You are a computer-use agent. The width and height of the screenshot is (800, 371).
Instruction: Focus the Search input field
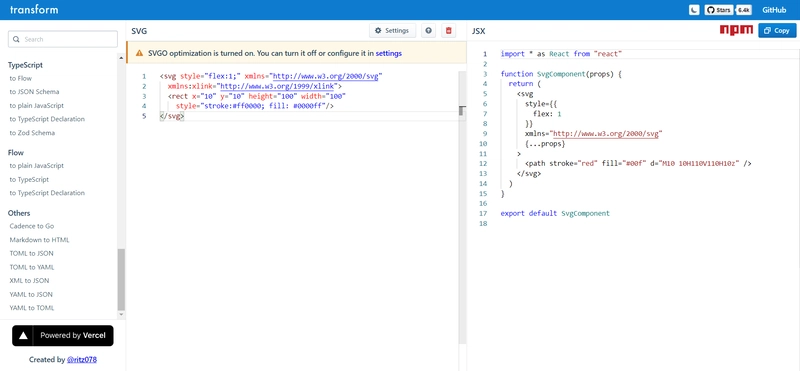tap(63, 39)
